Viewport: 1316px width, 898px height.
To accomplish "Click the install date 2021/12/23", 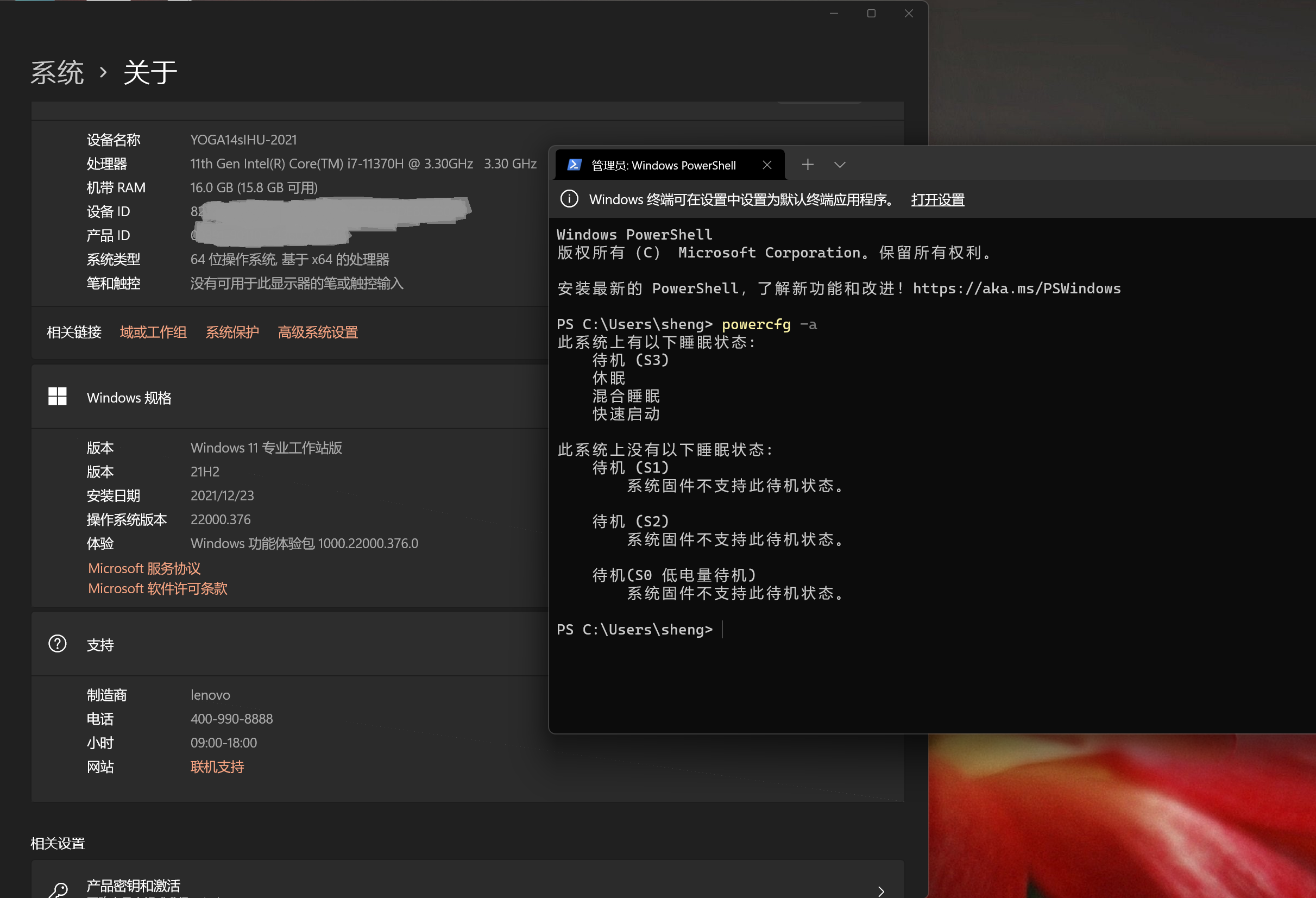I will tap(222, 496).
